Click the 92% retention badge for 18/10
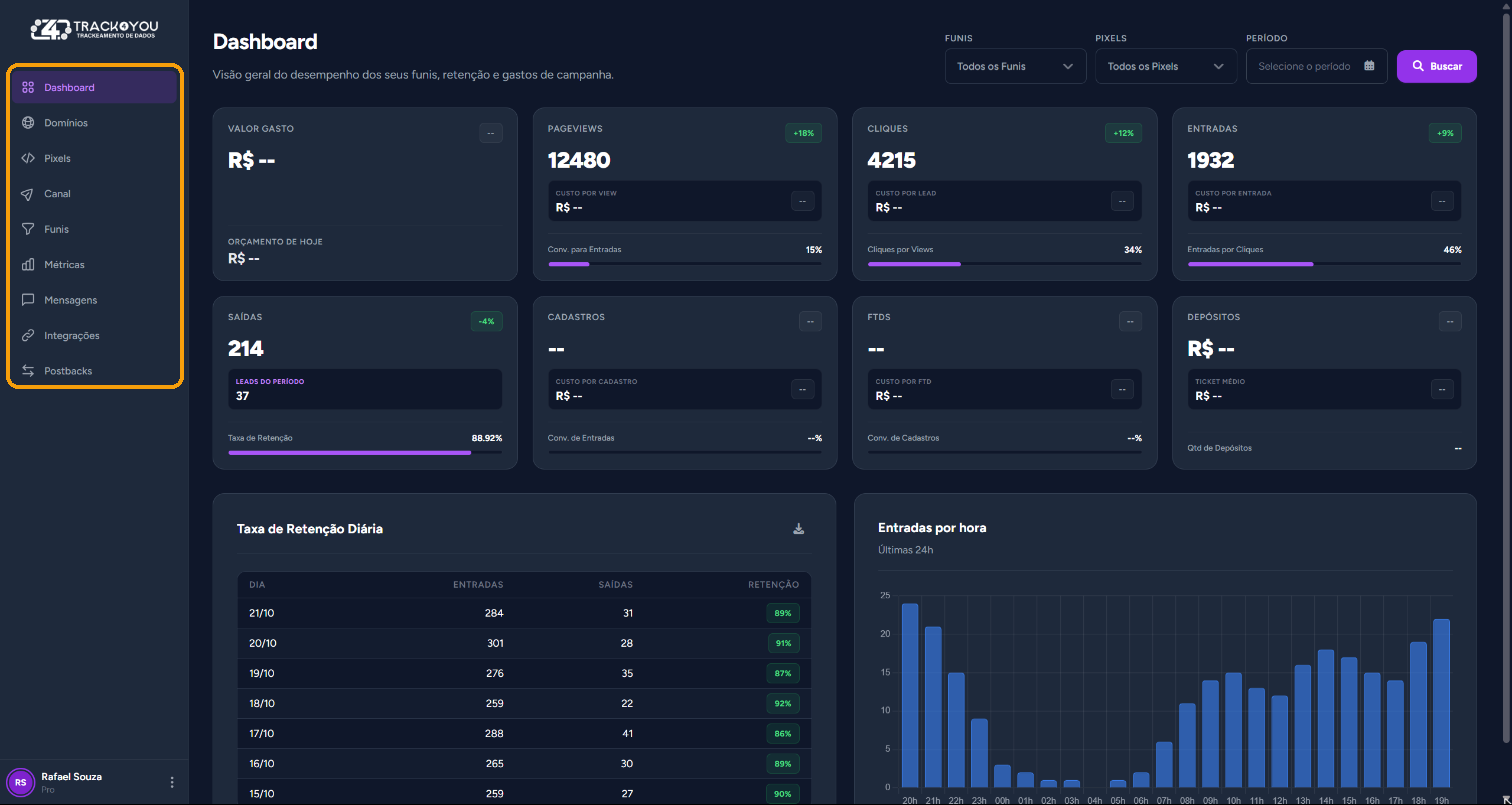1512x805 pixels. (783, 704)
